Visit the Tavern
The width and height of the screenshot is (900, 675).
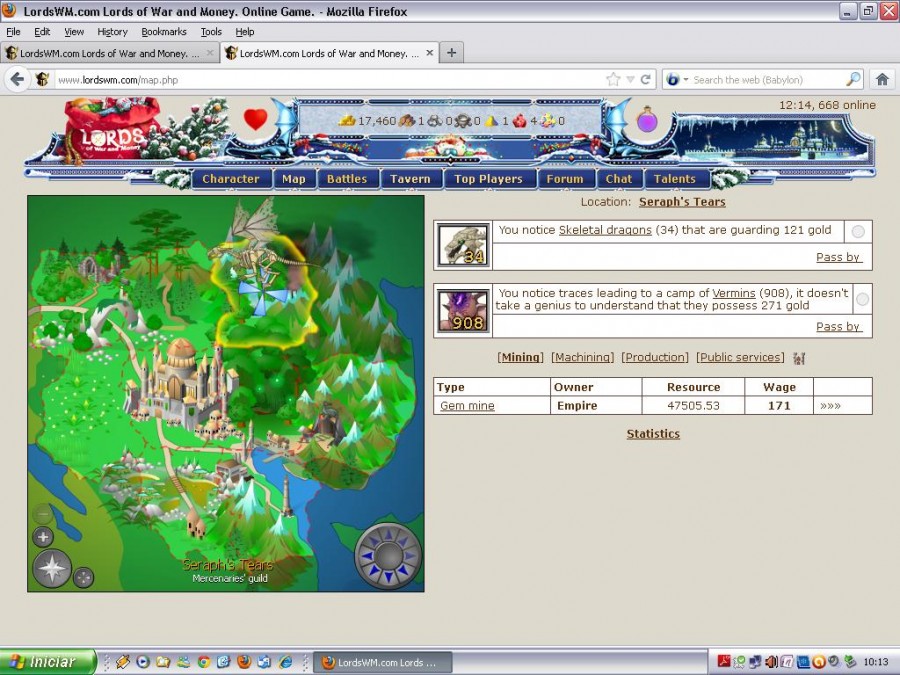[410, 179]
